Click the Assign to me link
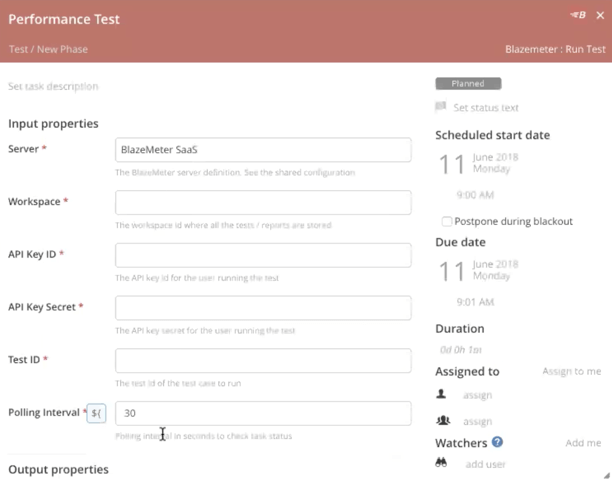This screenshot has height=479, width=612. pyautogui.click(x=571, y=371)
